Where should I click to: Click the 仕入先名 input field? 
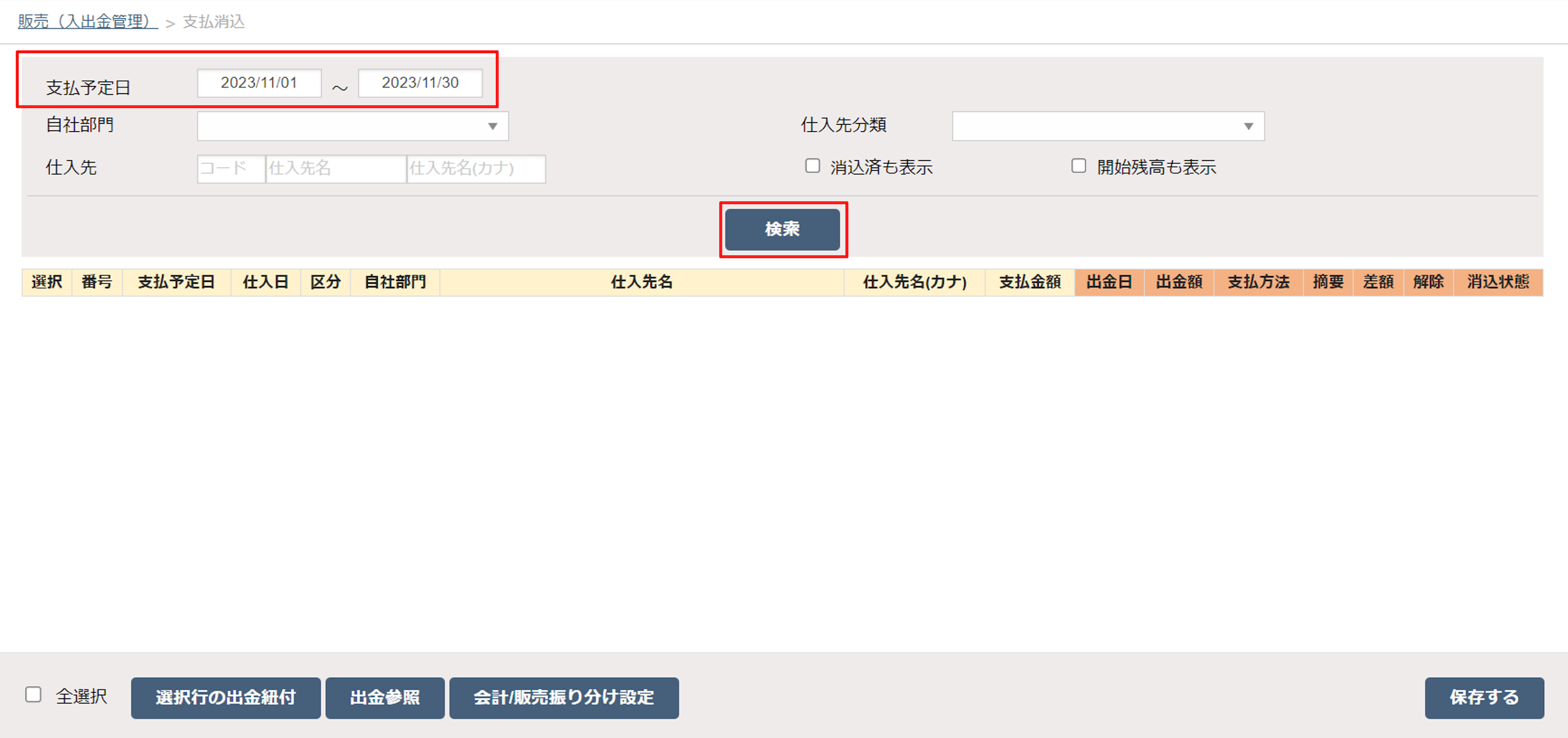coord(335,168)
